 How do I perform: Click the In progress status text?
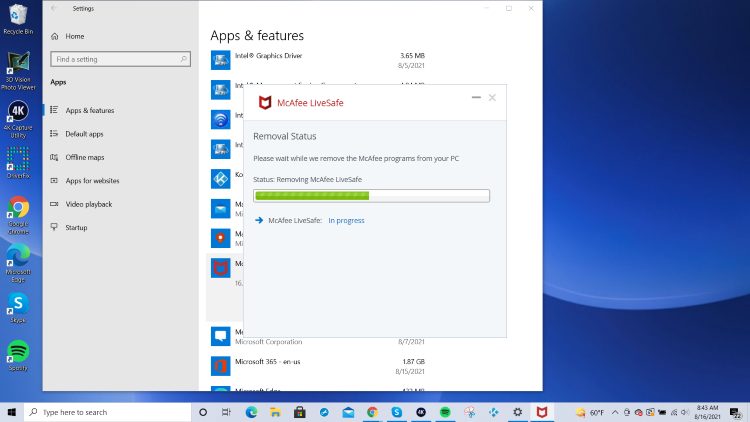tap(346, 221)
